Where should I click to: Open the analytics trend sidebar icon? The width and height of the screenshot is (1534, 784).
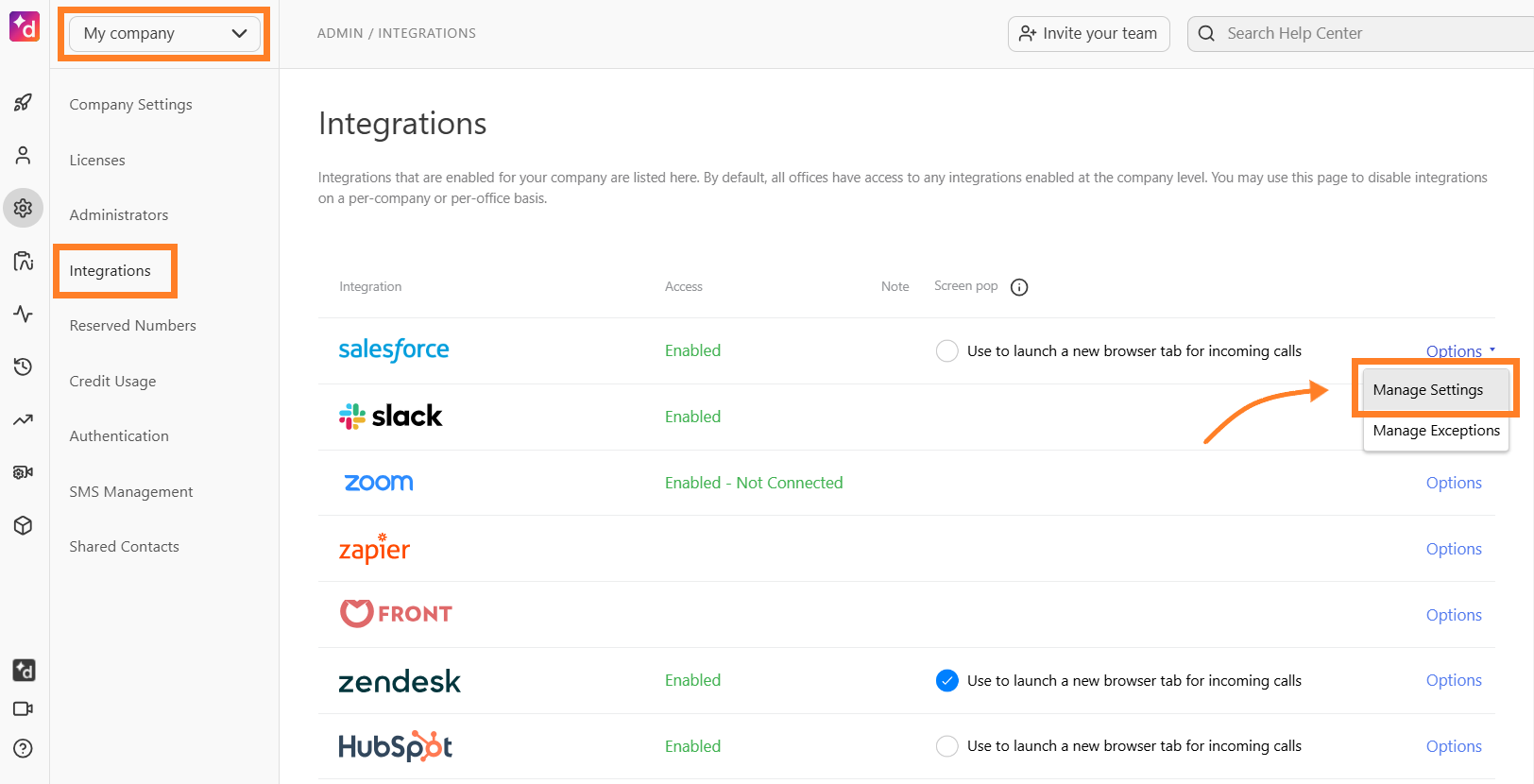click(x=24, y=419)
